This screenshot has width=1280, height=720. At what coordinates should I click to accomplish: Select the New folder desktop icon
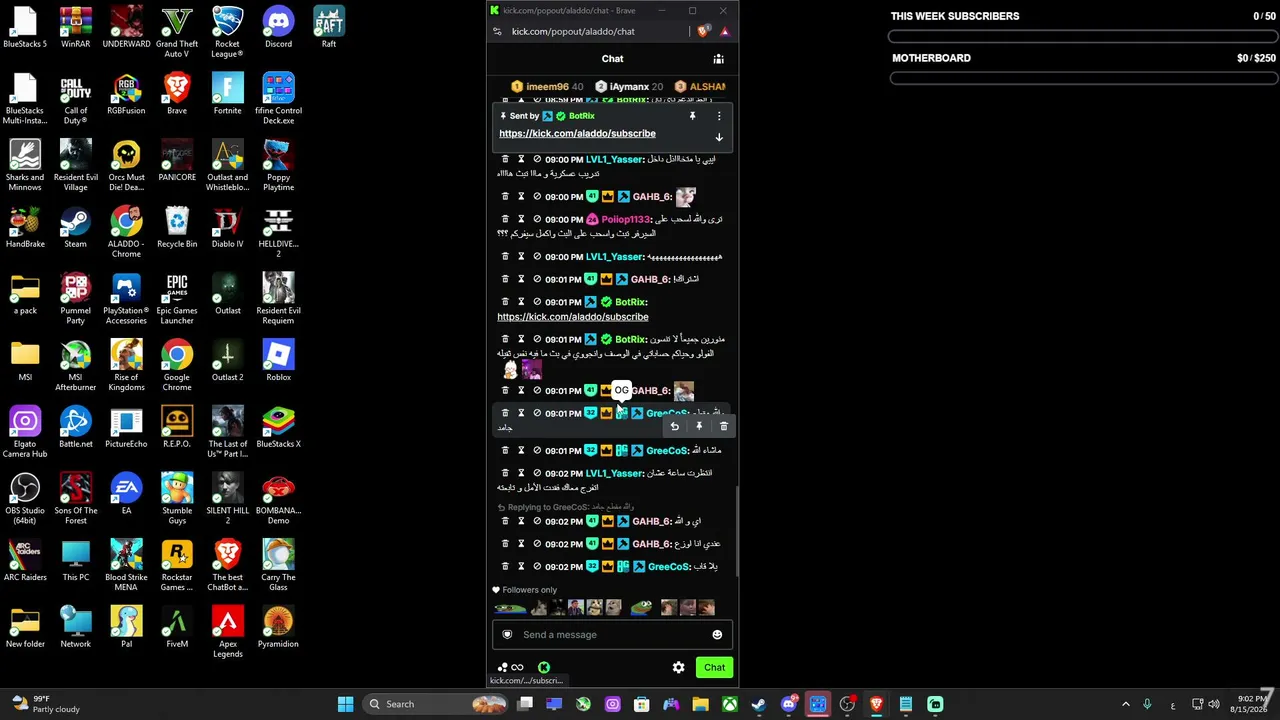point(25,627)
